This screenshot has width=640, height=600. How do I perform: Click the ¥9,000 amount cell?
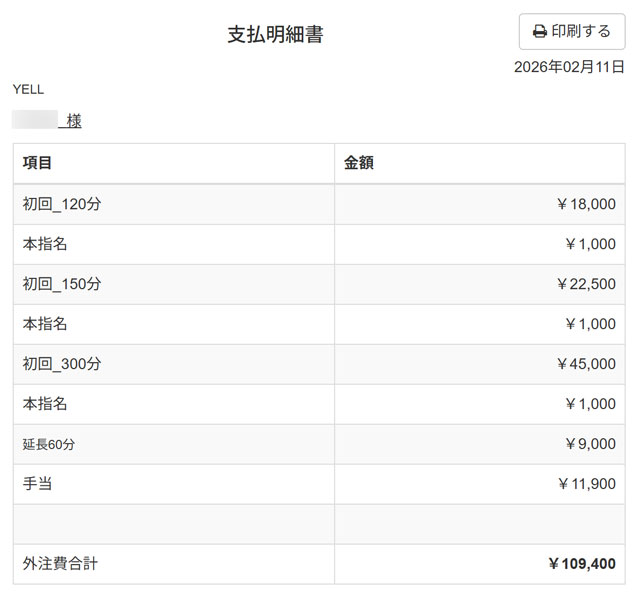pos(590,444)
